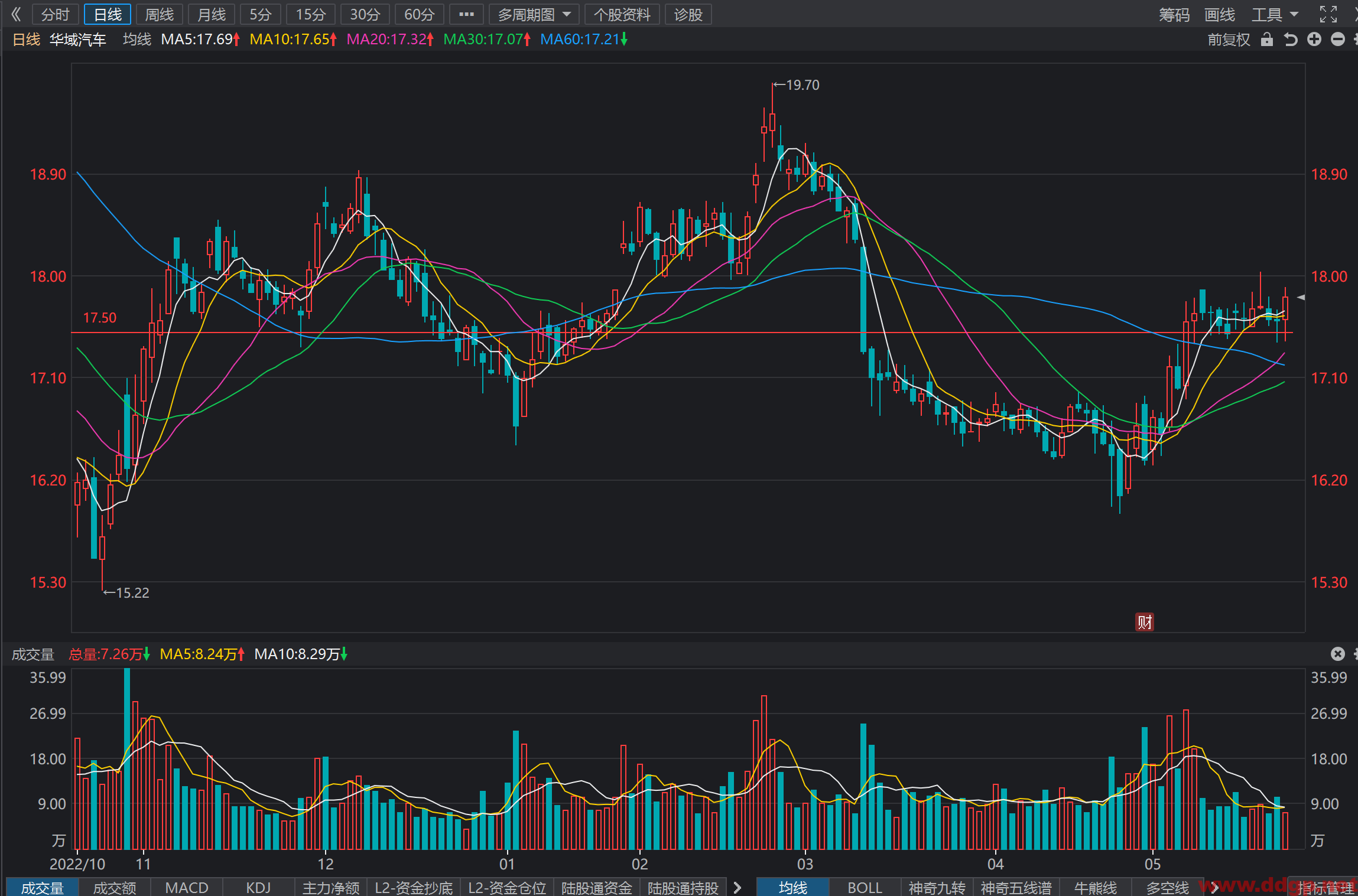Click the 19.70 high price marker

click(796, 85)
